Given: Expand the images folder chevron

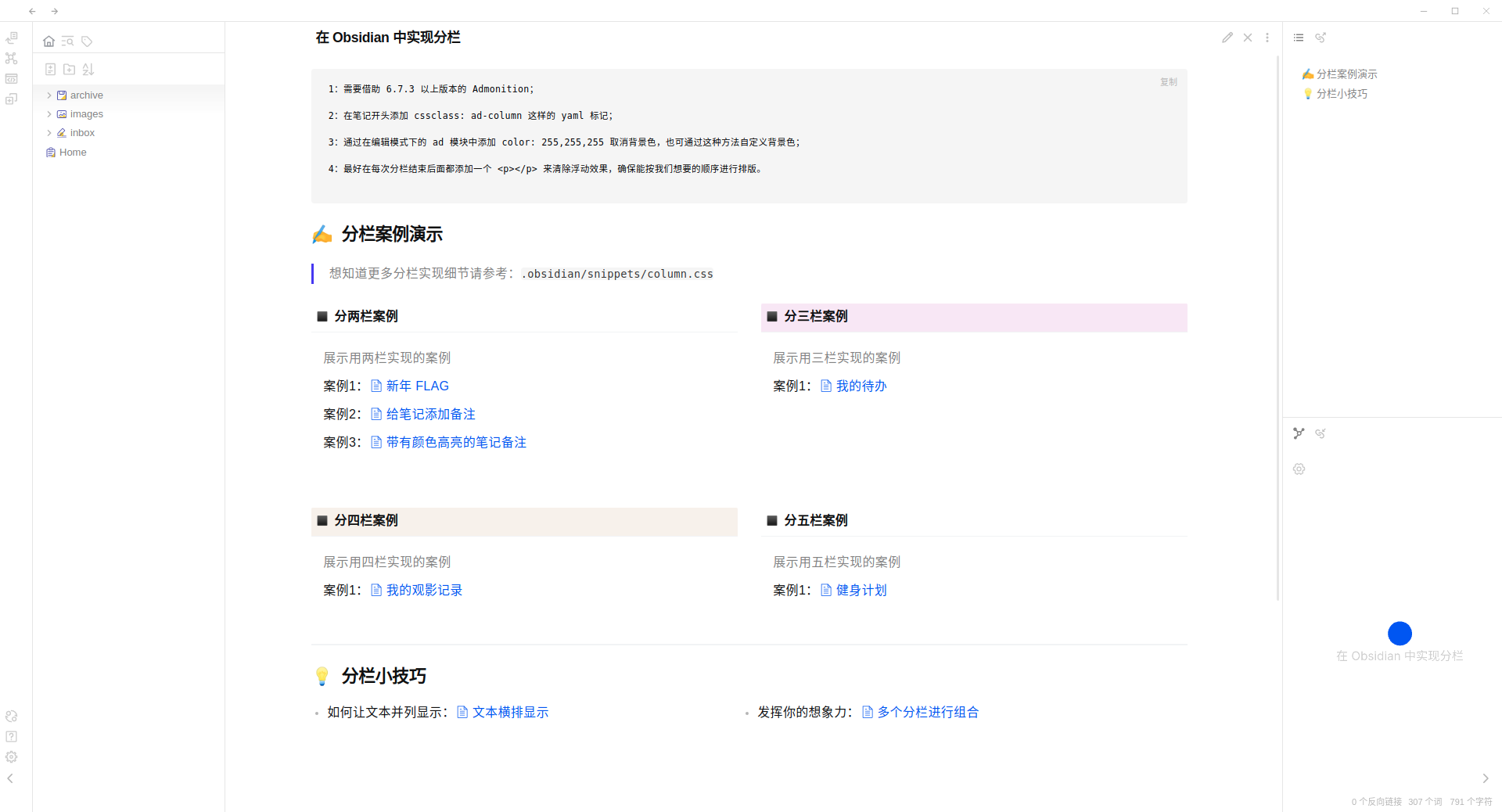Looking at the screenshot, I should (x=49, y=113).
